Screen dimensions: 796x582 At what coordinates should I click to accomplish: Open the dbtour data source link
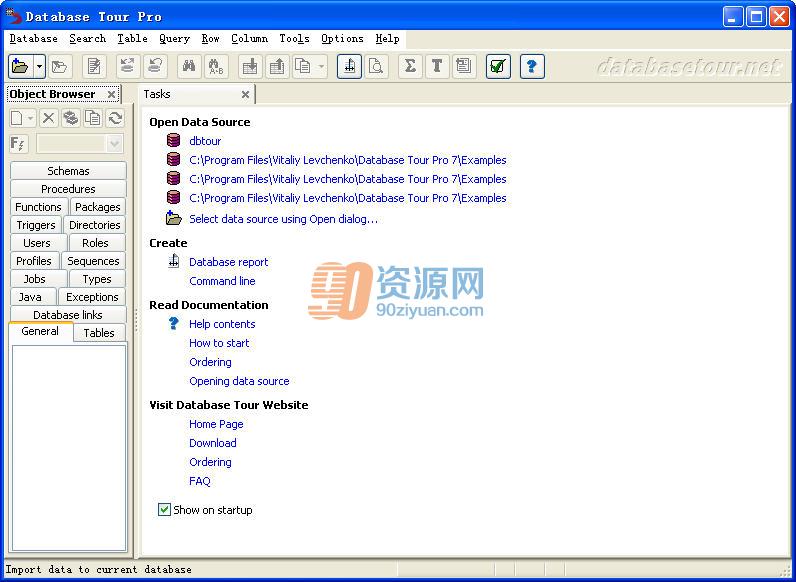pyautogui.click(x=205, y=141)
